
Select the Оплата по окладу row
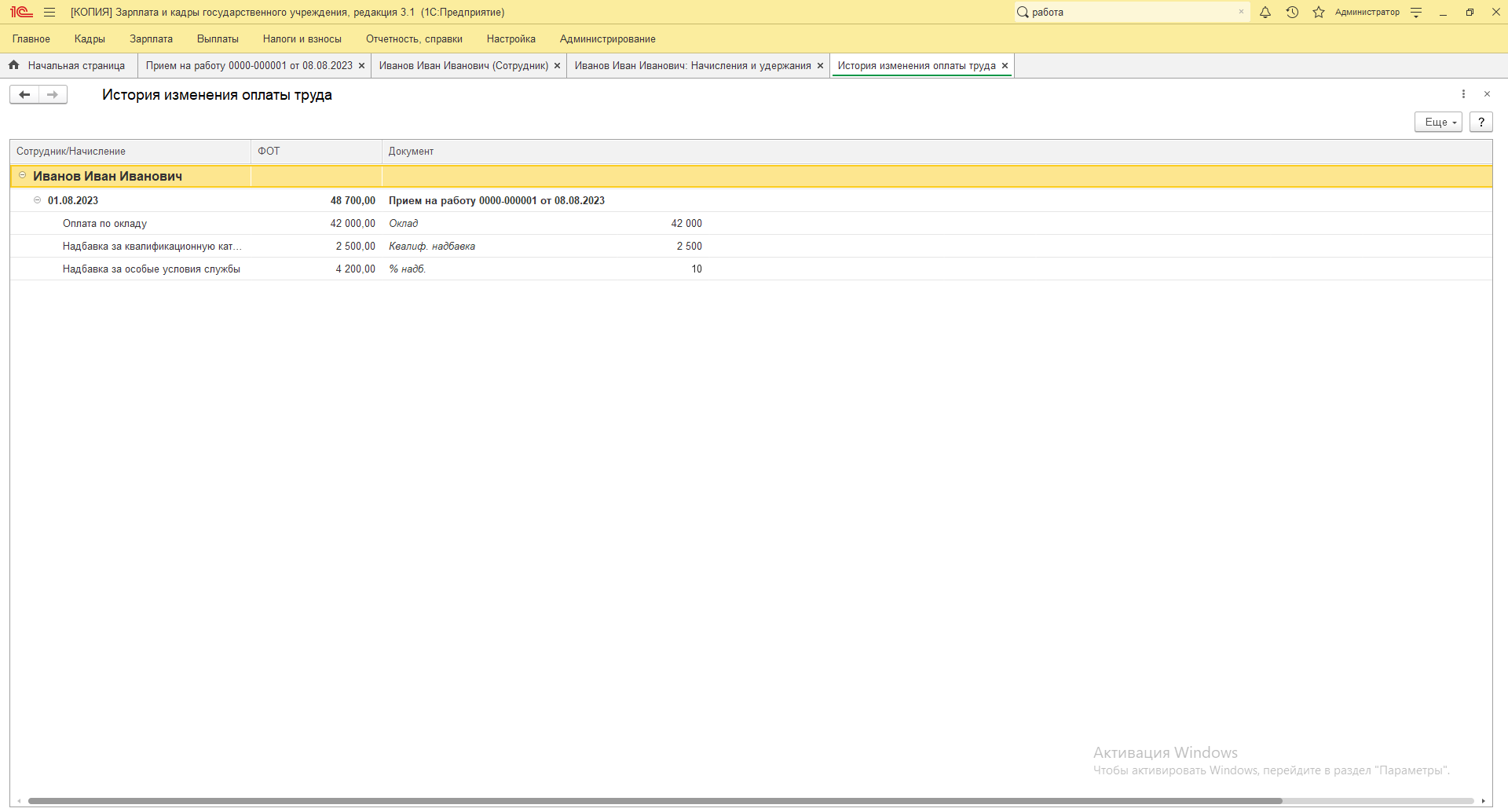coord(751,224)
